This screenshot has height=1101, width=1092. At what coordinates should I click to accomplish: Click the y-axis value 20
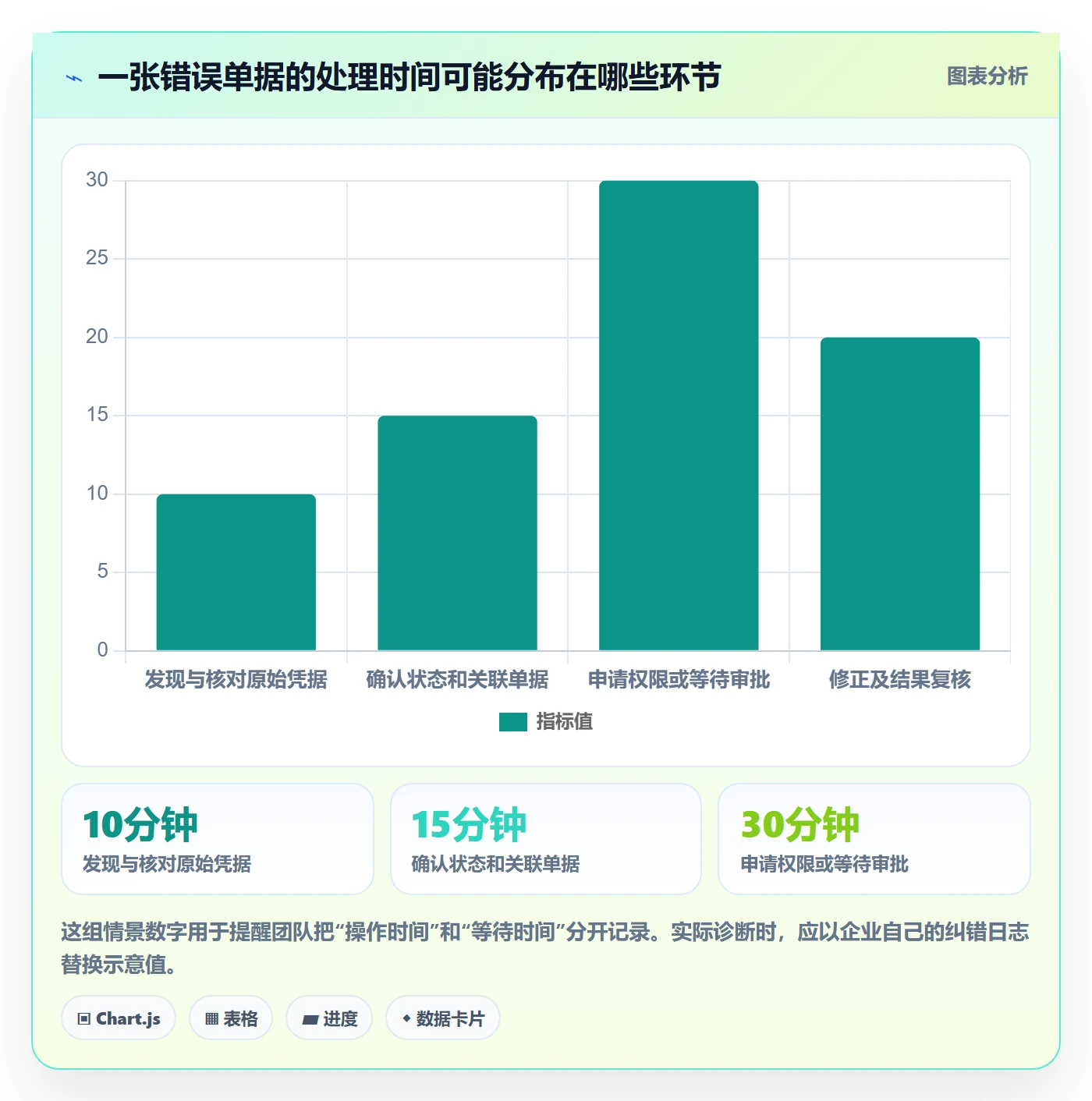coord(97,337)
